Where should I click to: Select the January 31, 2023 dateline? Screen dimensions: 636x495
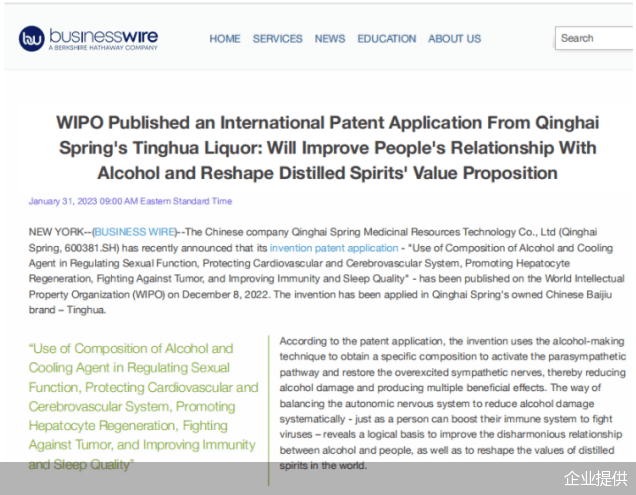point(130,201)
